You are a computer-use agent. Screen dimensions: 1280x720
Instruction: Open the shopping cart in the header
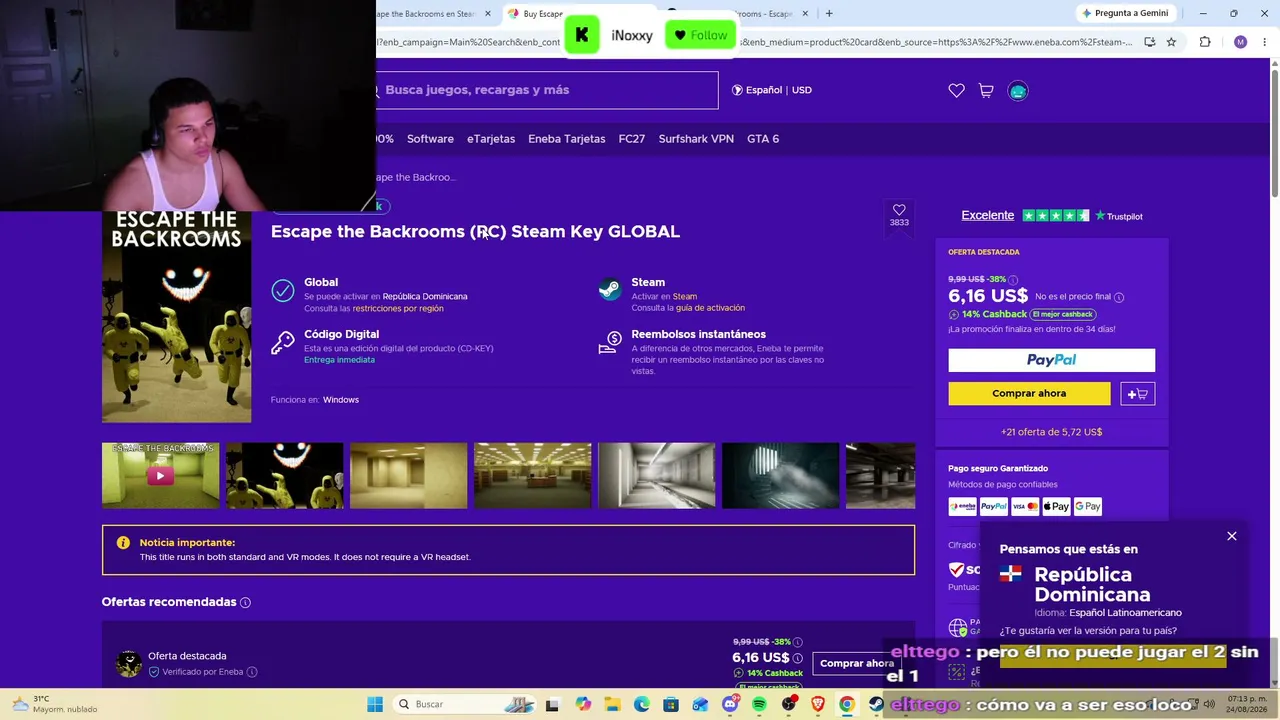(x=986, y=90)
